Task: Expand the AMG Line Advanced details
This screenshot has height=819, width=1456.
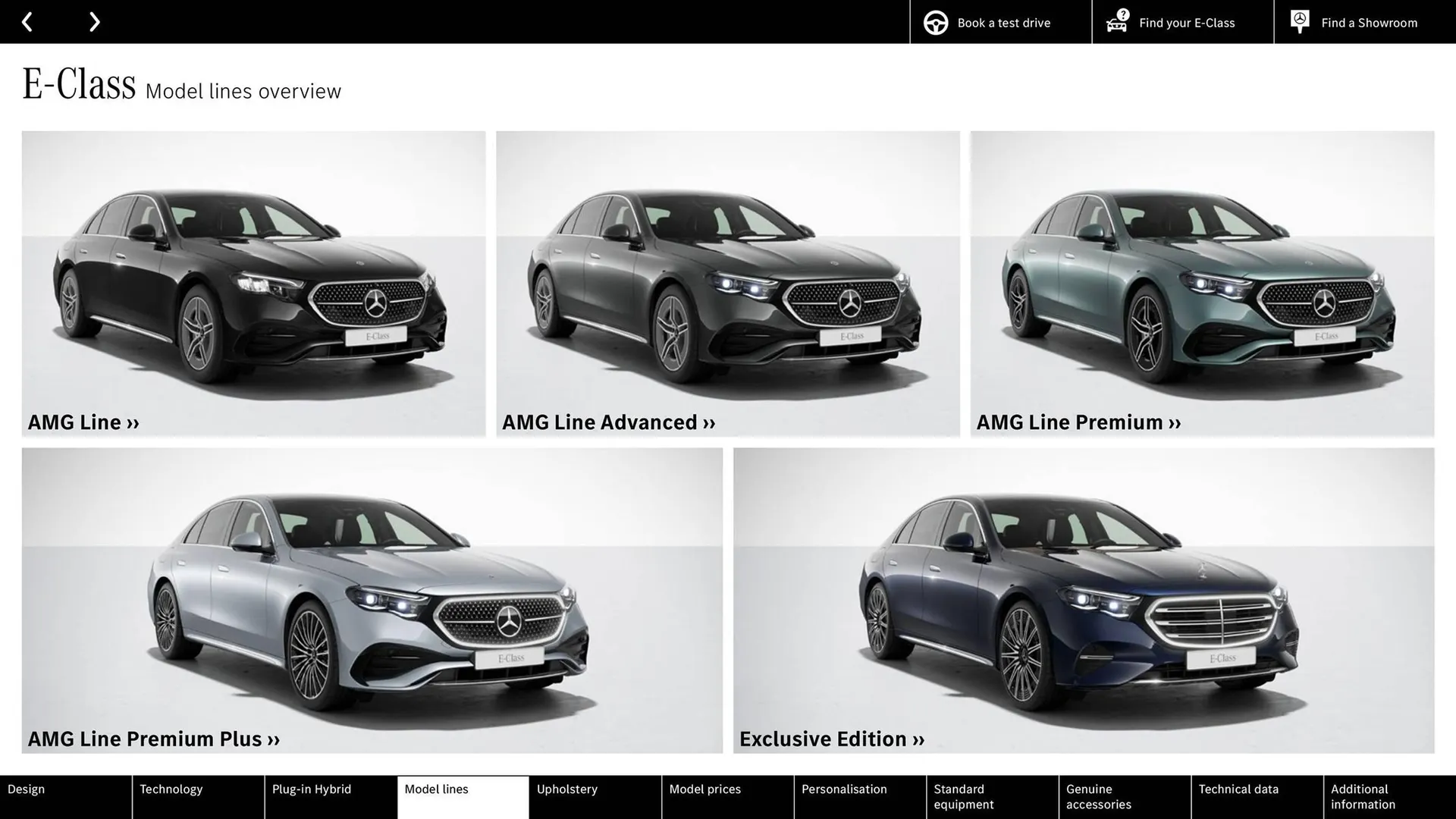Action: (x=607, y=422)
